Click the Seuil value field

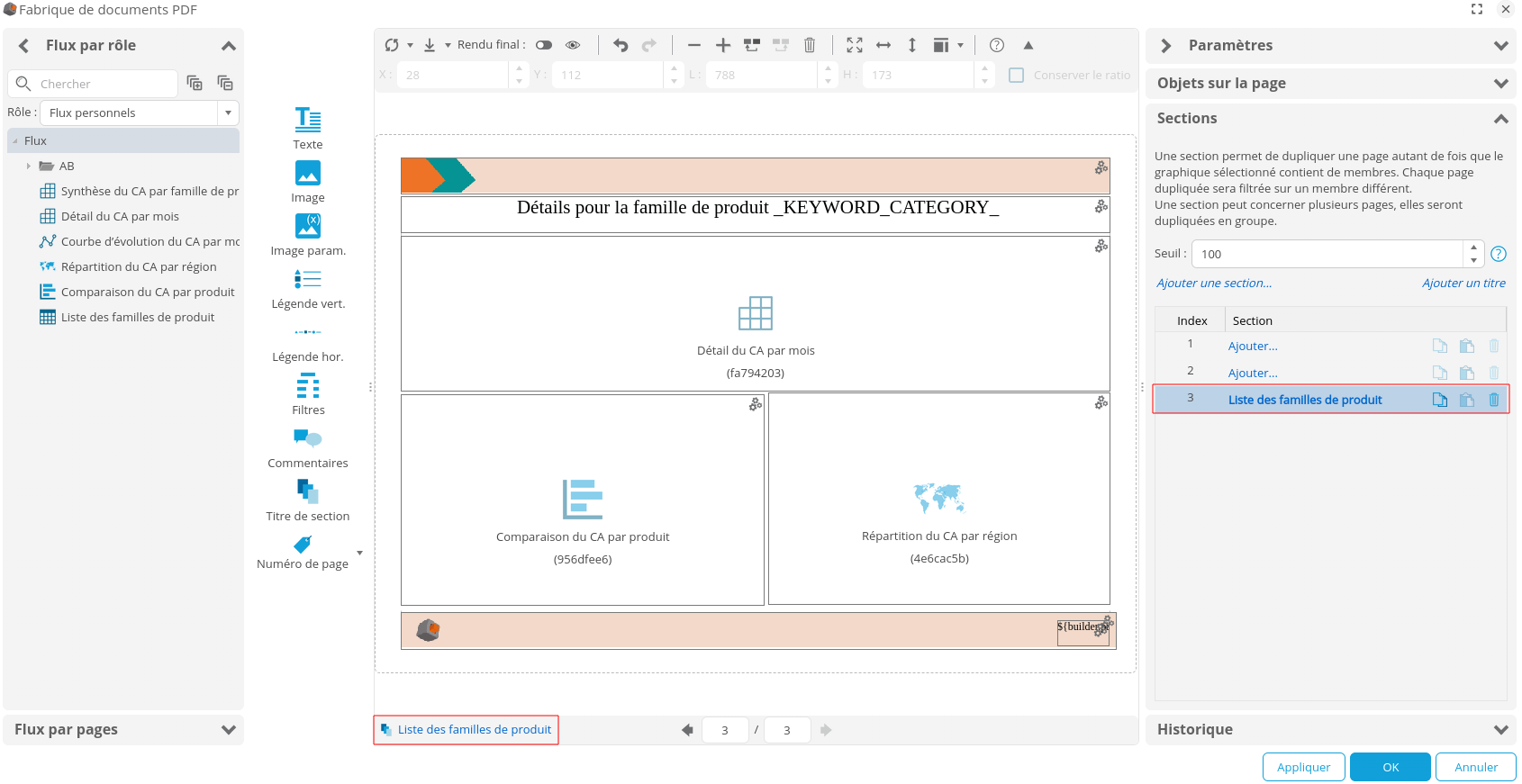[1327, 254]
